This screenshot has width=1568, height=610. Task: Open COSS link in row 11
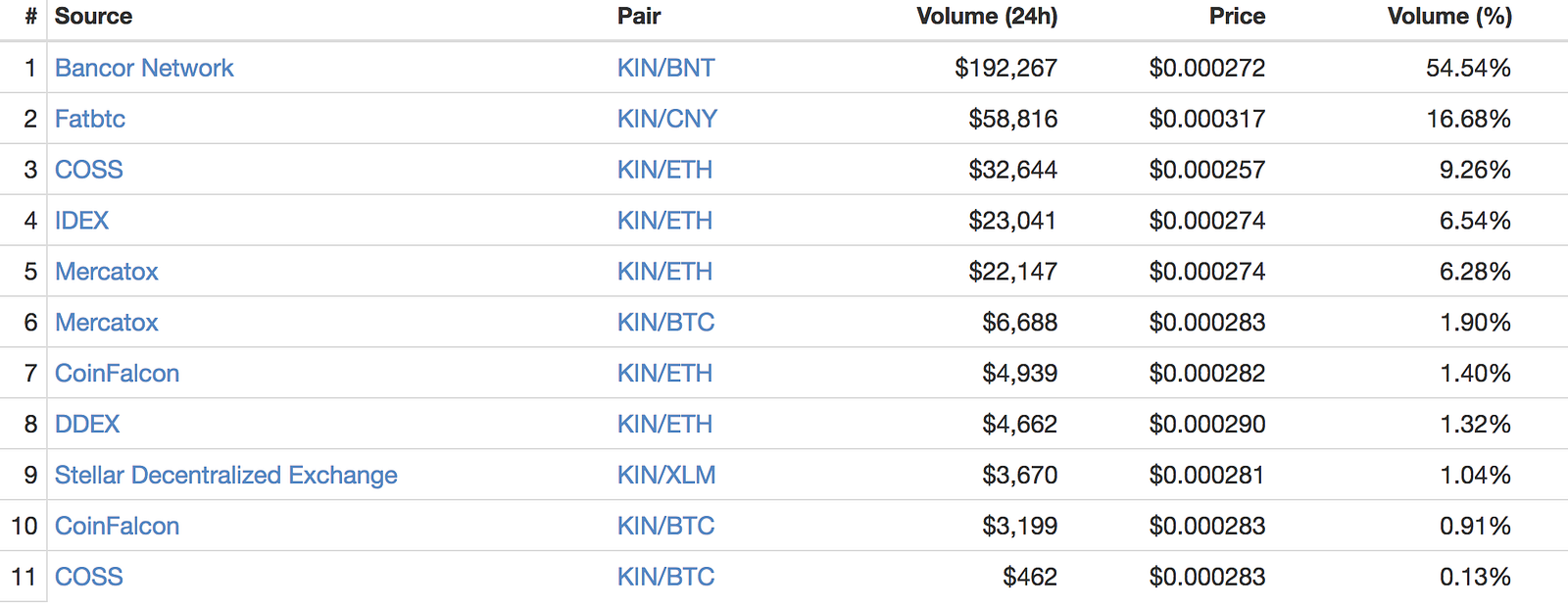click(89, 578)
